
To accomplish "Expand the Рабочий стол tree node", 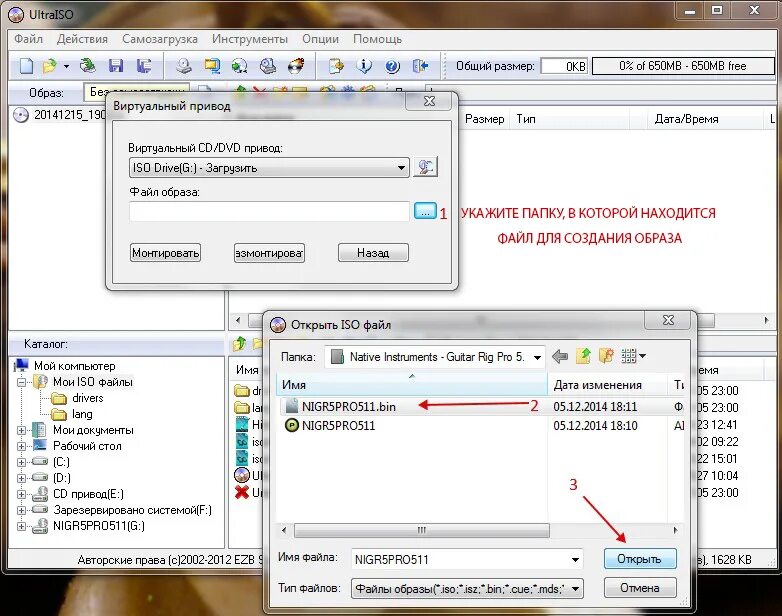I will (x=21, y=446).
